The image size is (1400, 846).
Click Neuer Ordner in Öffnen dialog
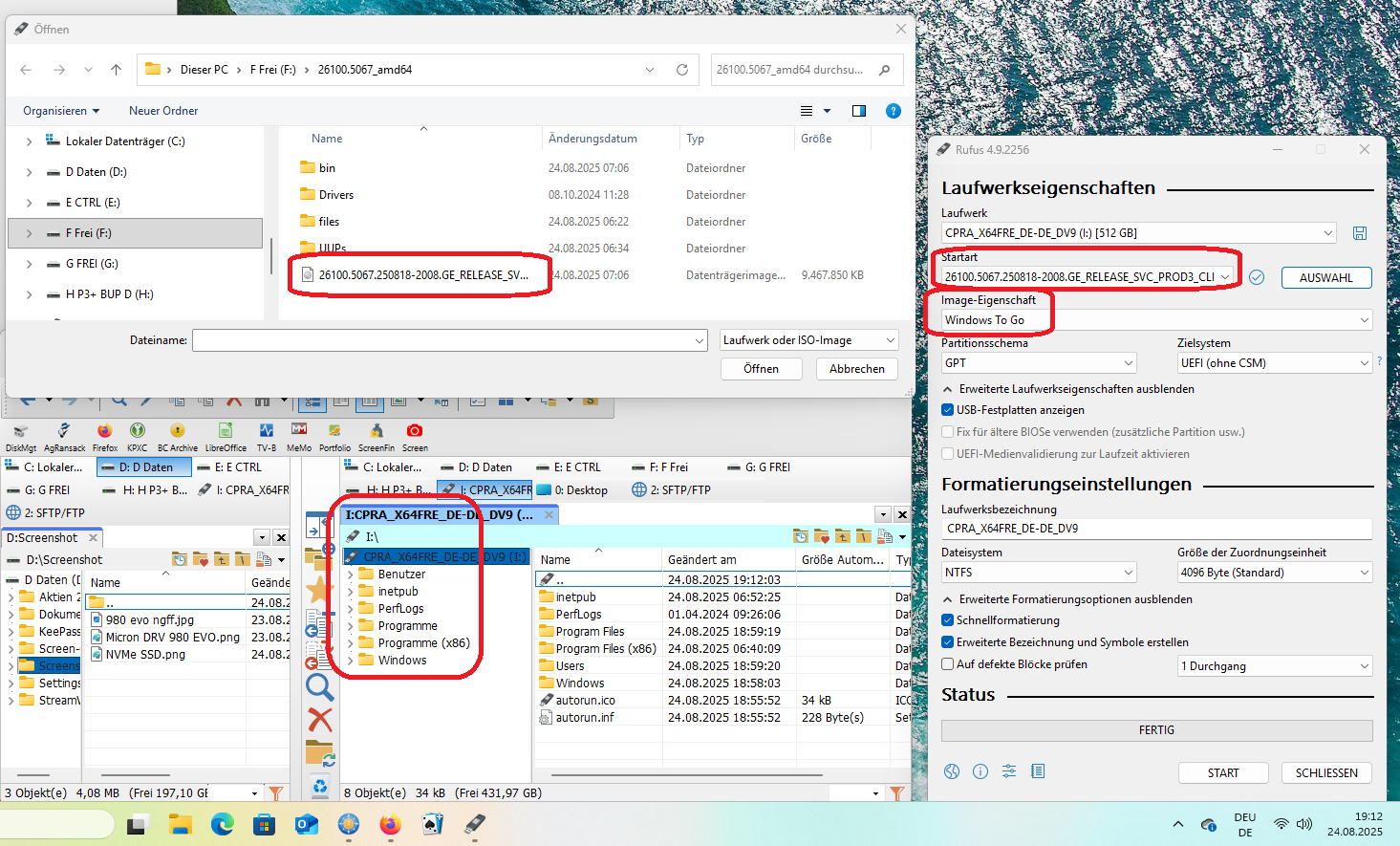(163, 111)
